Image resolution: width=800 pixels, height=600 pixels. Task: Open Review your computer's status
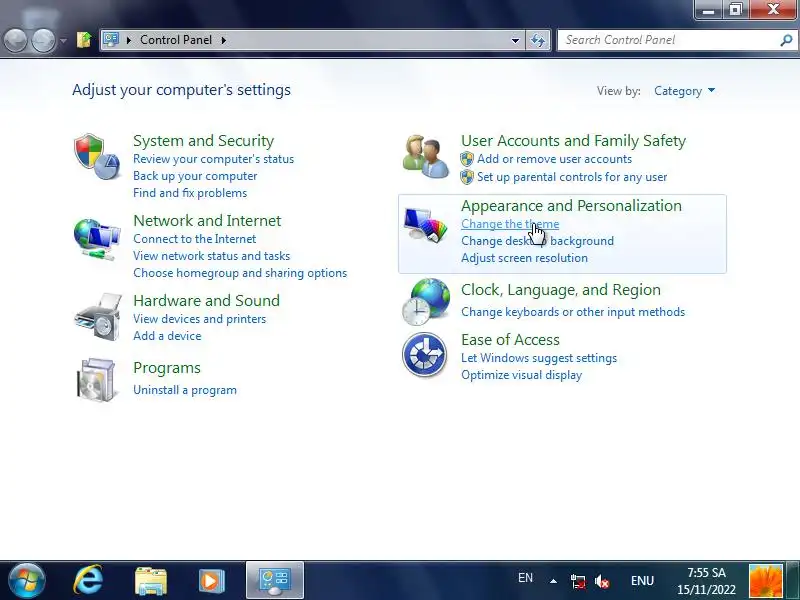coord(213,159)
